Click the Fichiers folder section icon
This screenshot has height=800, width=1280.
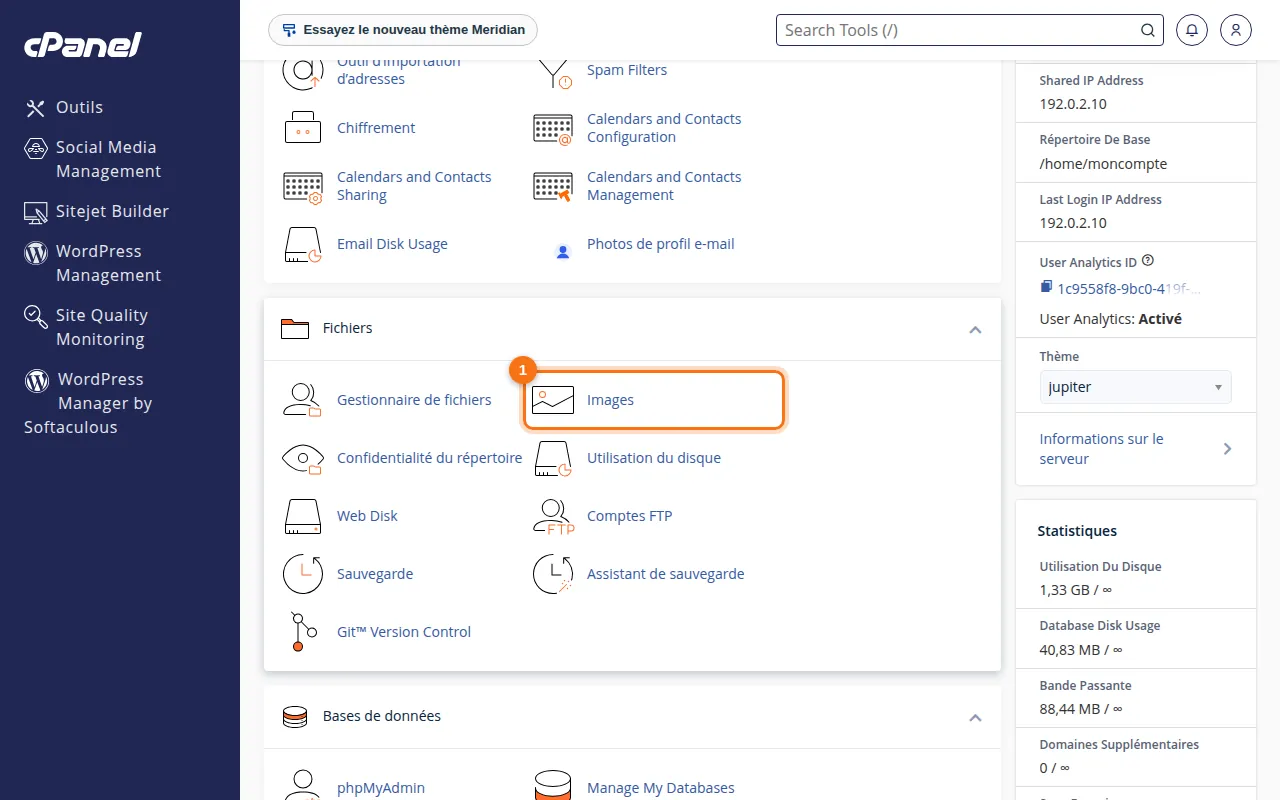pyautogui.click(x=295, y=329)
